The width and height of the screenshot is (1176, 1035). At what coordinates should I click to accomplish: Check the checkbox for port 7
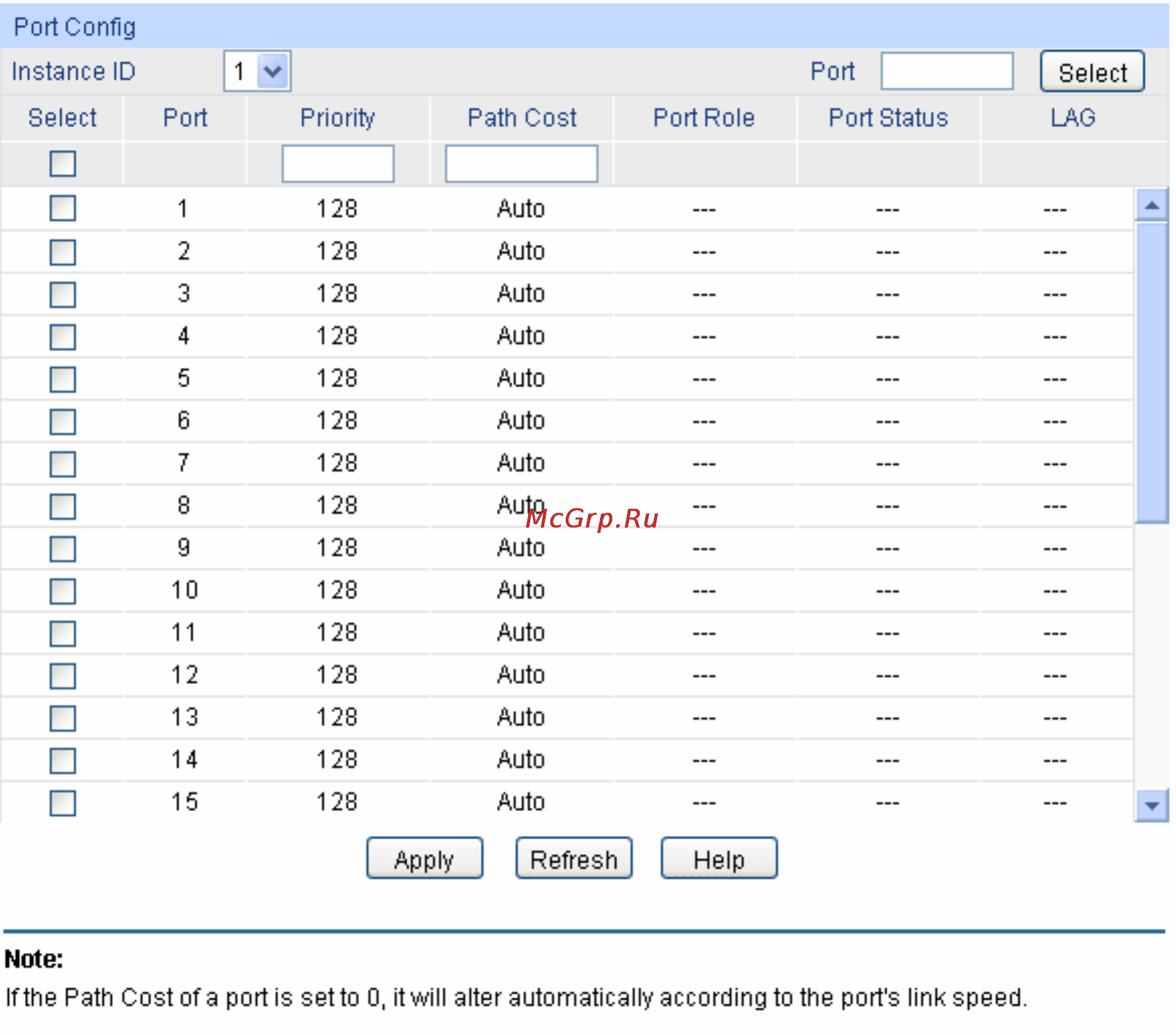click(62, 464)
